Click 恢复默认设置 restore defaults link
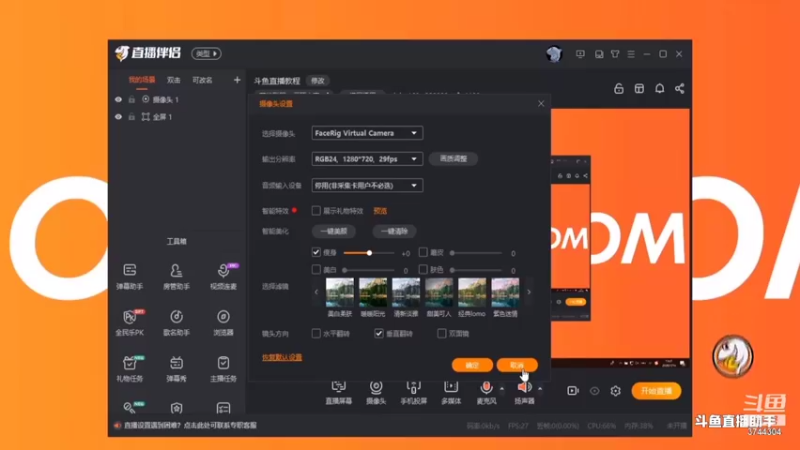The width and height of the screenshot is (800, 450). point(282,357)
